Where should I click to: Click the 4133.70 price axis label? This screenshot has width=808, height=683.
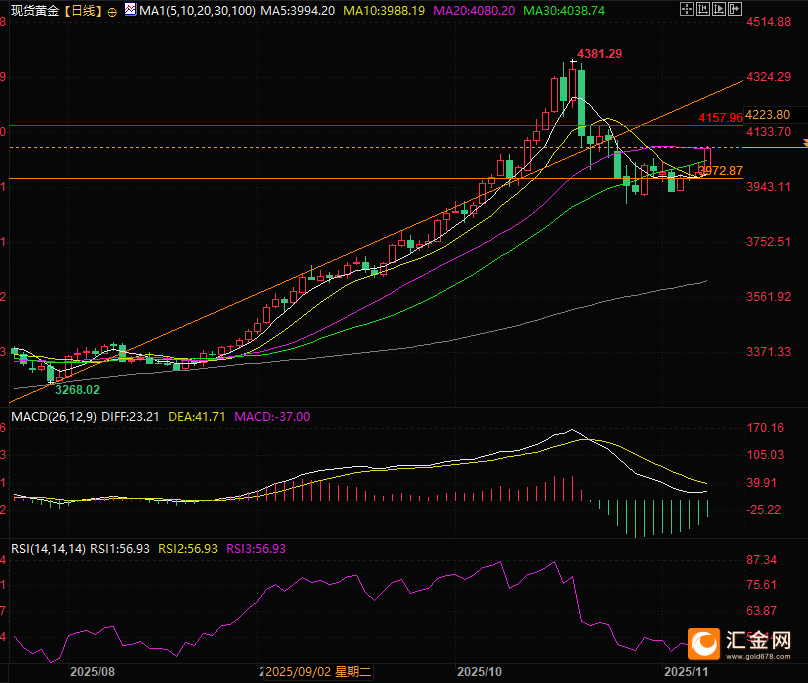(768, 132)
